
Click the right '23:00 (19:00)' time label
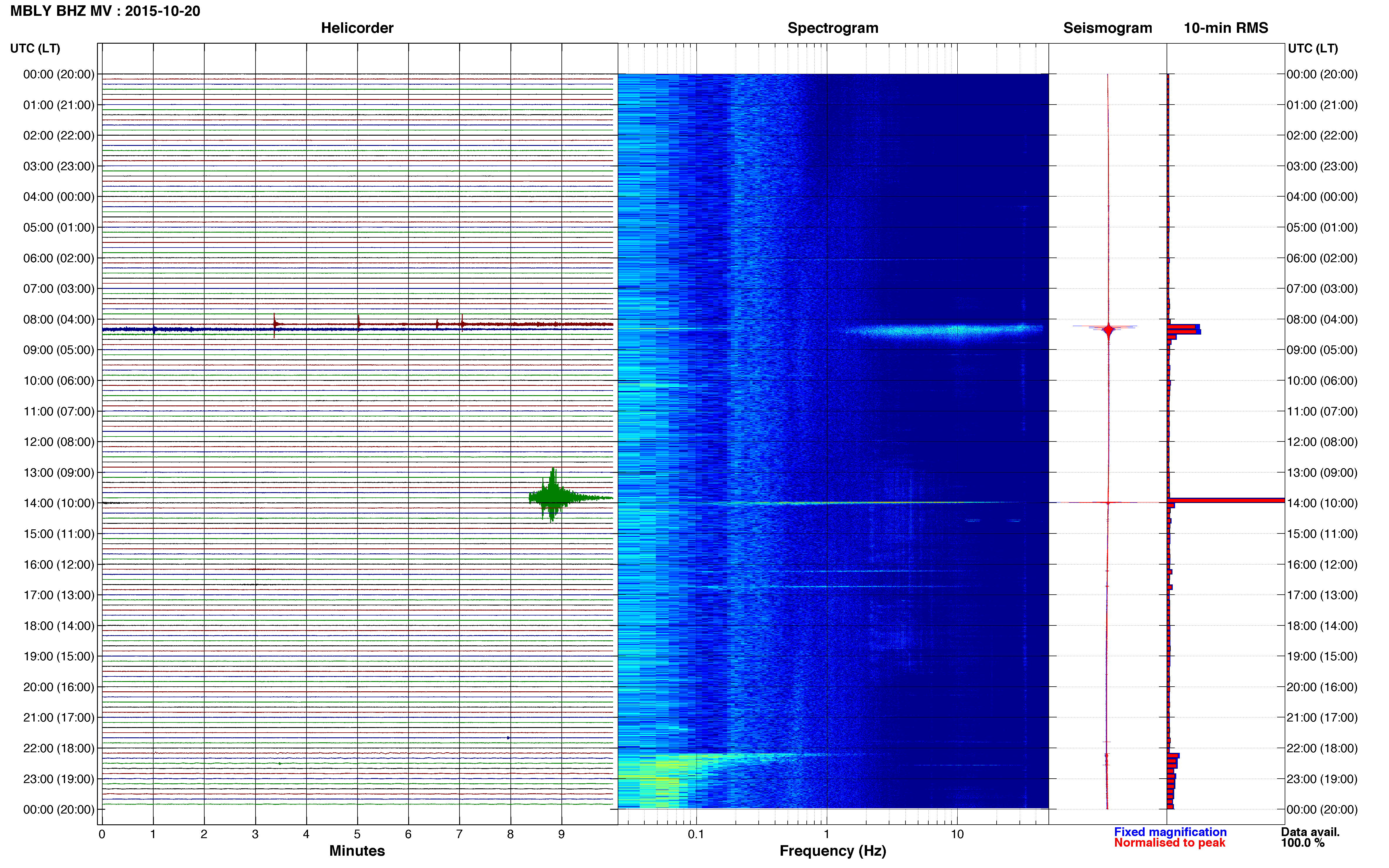1322,779
